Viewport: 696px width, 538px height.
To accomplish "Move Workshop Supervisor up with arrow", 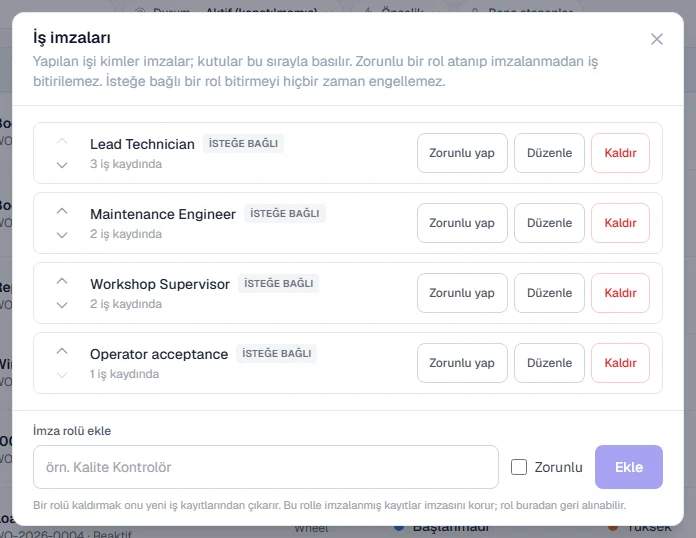I will [62, 281].
